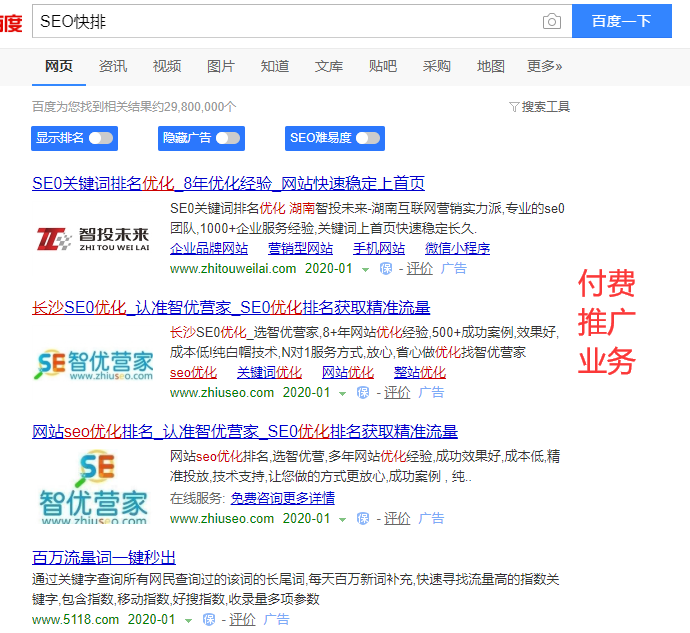Click the 保 shield icon on 网站seo优化排名 result
Screen dimensions: 690x633
click(363, 519)
